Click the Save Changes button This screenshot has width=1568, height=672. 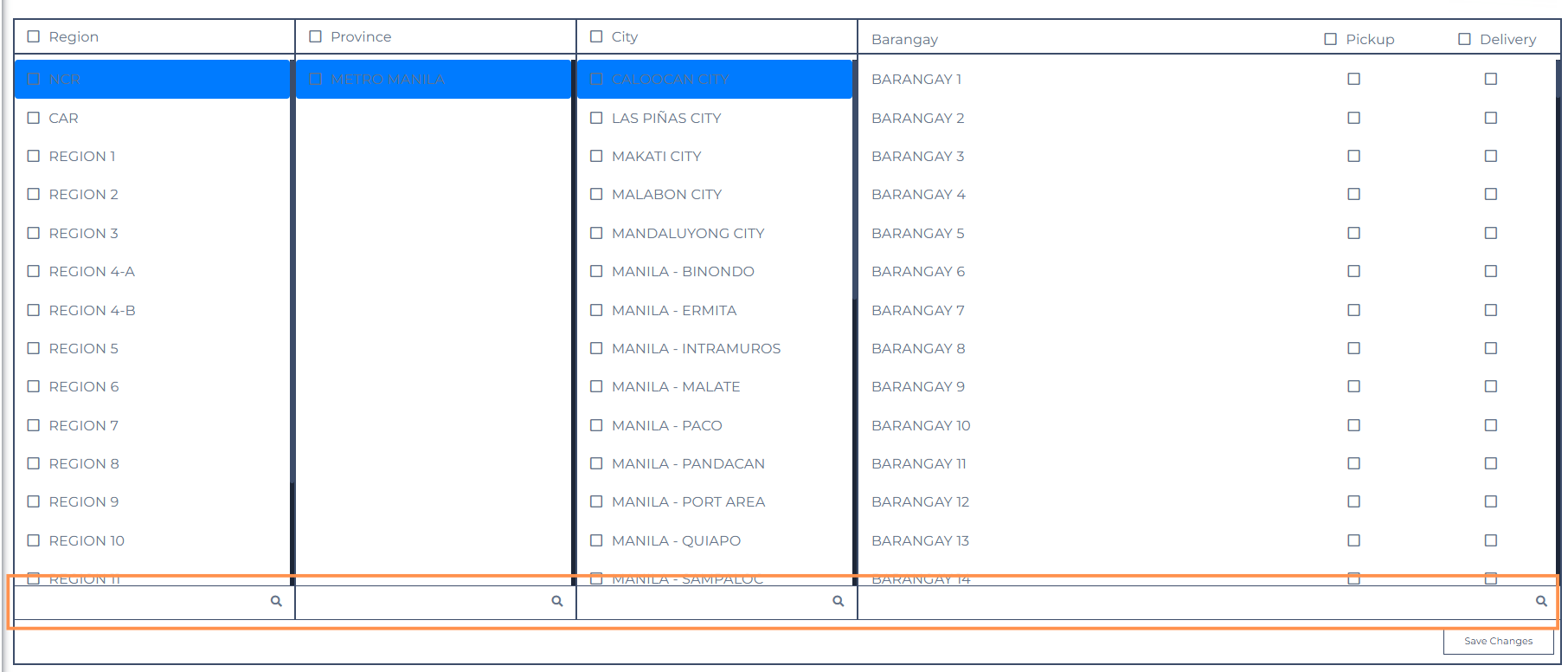1498,641
